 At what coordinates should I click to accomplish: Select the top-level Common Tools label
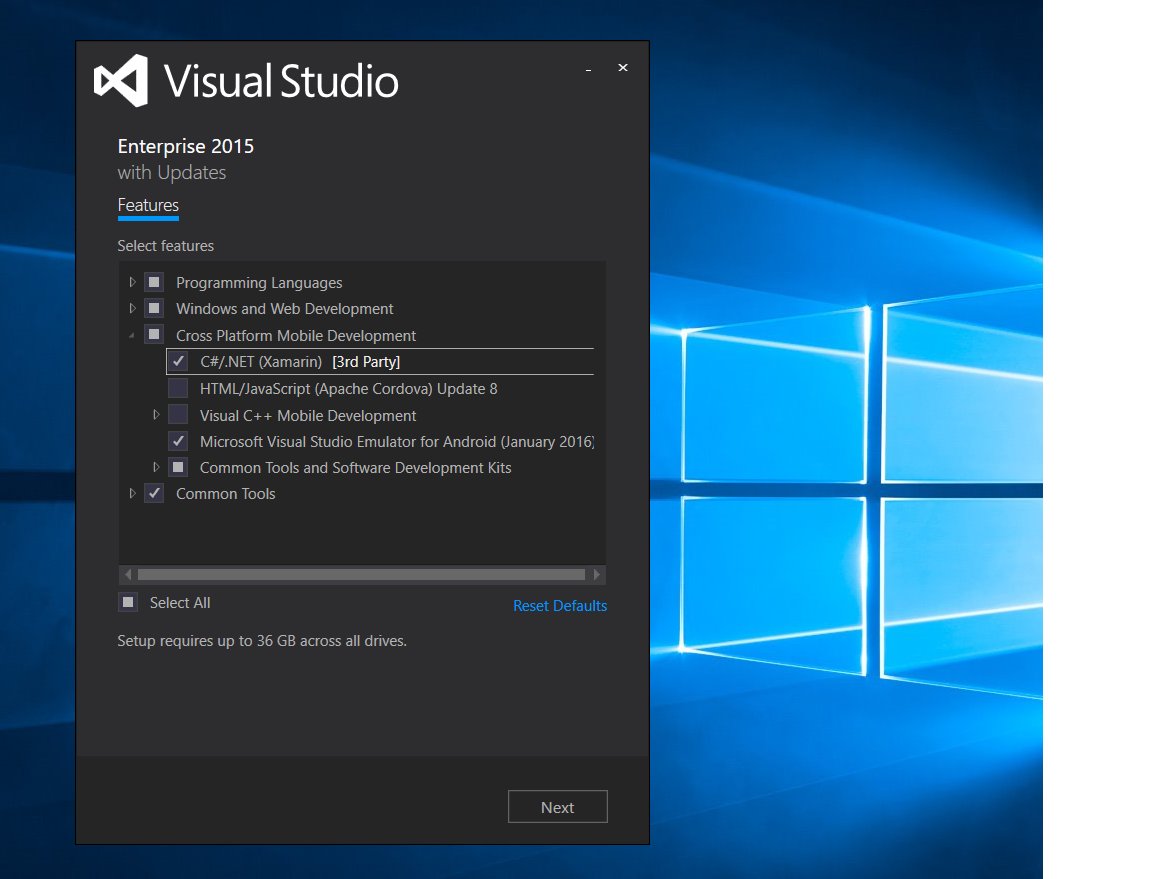click(226, 494)
